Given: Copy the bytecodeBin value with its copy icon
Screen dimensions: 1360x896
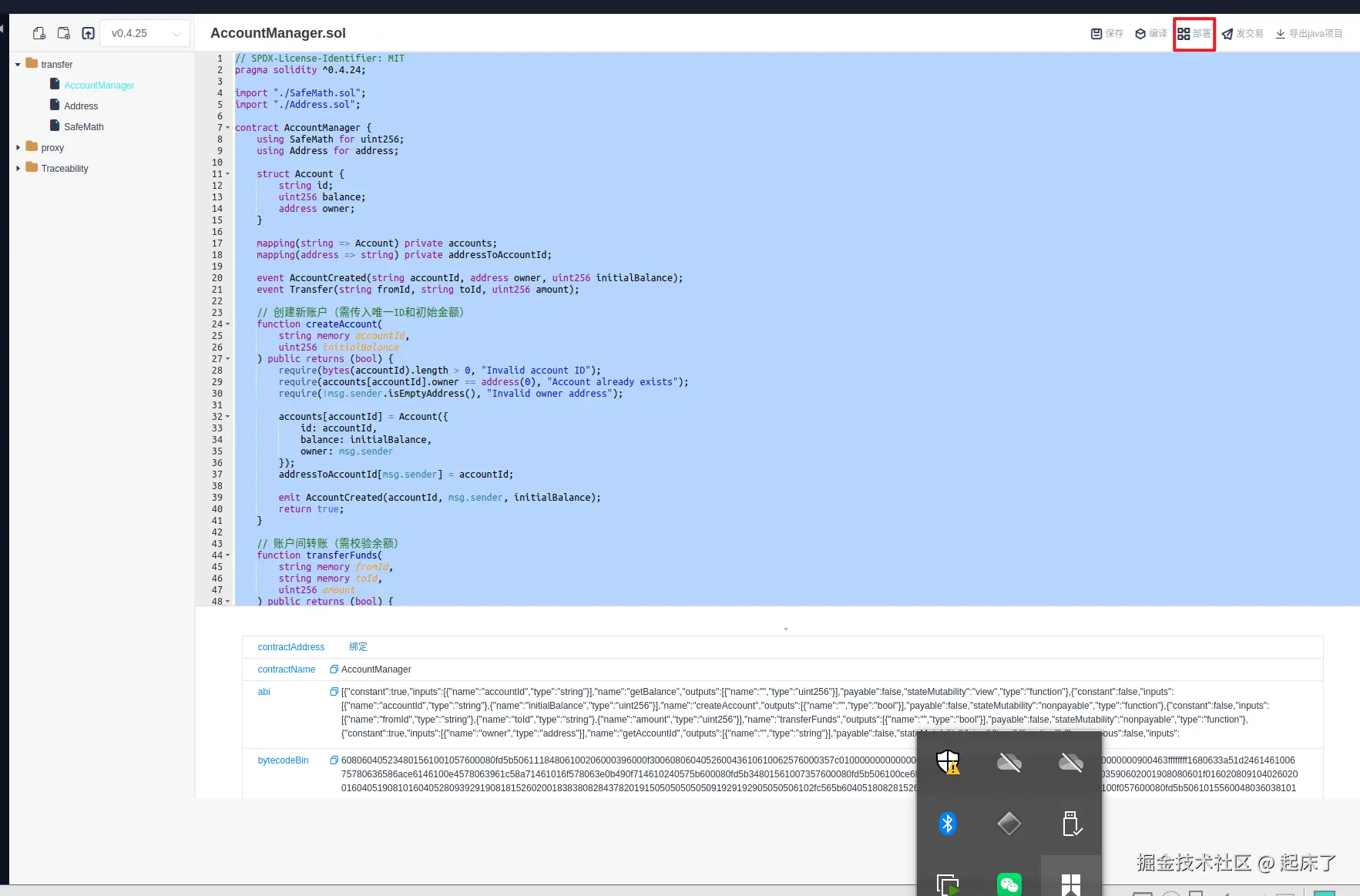Looking at the screenshot, I should pyautogui.click(x=334, y=760).
